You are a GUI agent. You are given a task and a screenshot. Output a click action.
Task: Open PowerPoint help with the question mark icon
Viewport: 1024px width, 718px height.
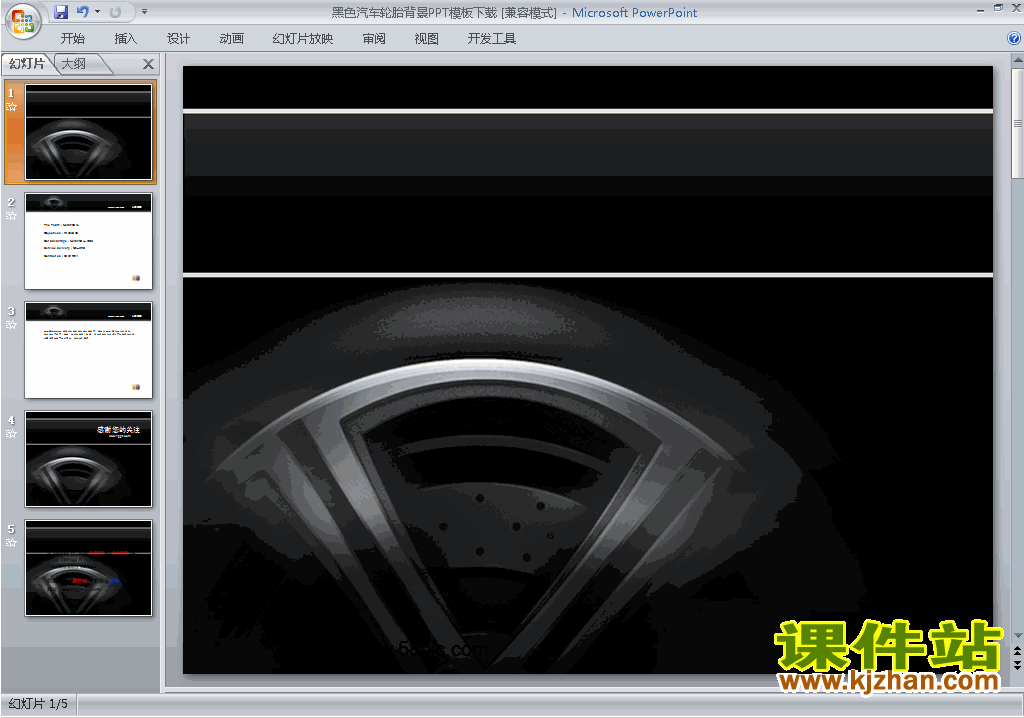coord(1014,38)
